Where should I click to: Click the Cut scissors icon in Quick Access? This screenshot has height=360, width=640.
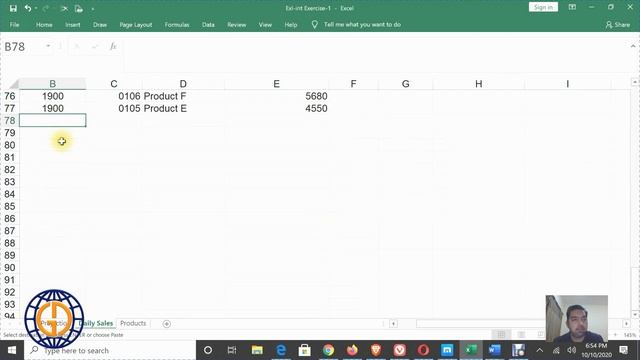[64, 8]
